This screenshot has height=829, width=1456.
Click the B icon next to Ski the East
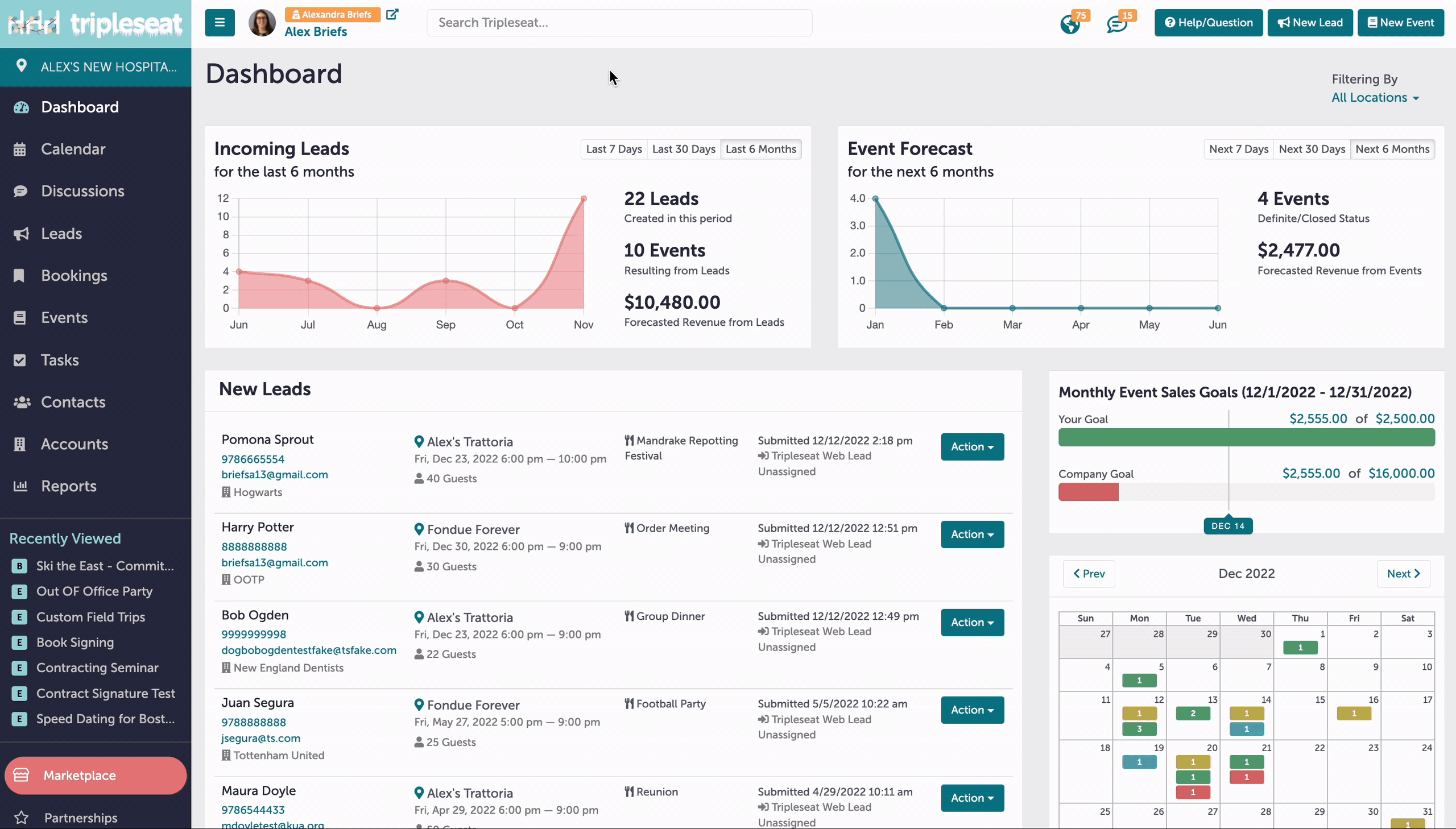click(x=19, y=566)
